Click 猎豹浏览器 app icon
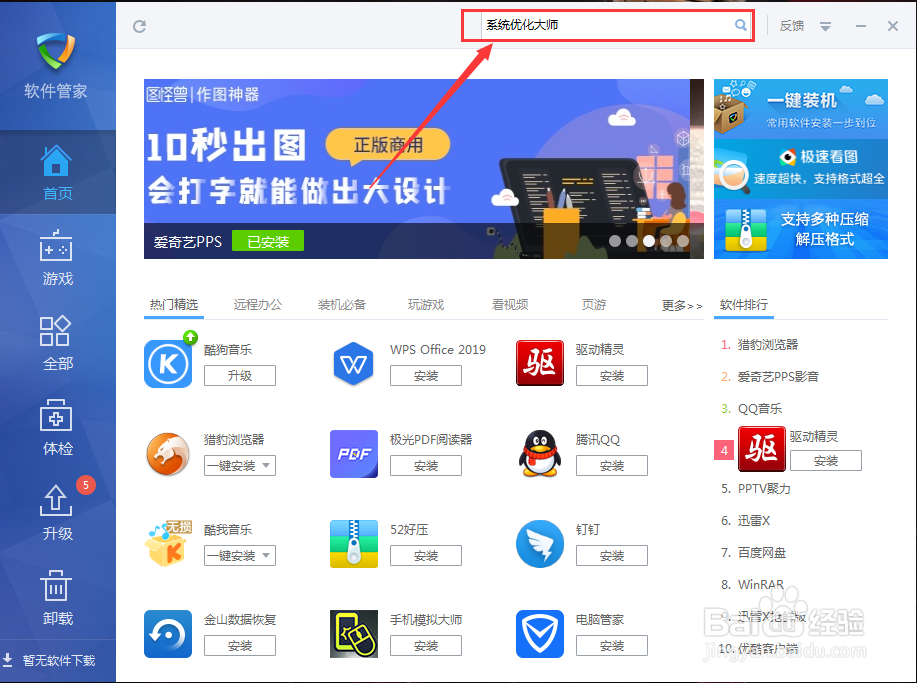Image resolution: width=917 pixels, height=683 pixels. coord(168,454)
